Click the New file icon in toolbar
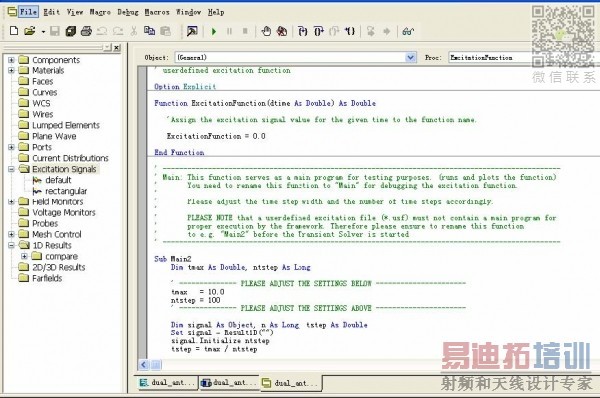Image resolution: width=600 pixels, height=398 pixels. pyautogui.click(x=14, y=31)
